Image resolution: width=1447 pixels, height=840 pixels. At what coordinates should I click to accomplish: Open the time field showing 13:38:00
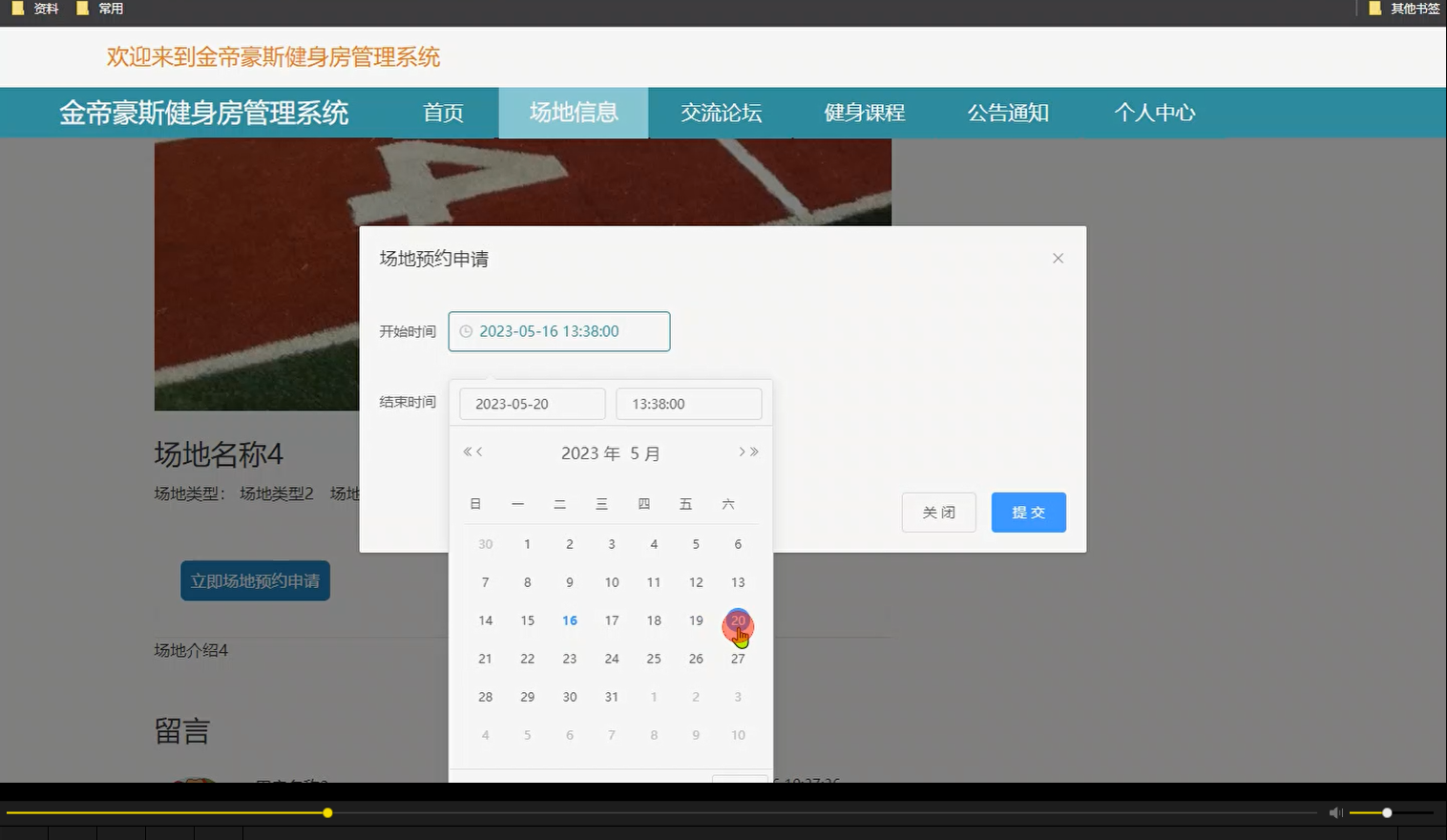point(688,403)
